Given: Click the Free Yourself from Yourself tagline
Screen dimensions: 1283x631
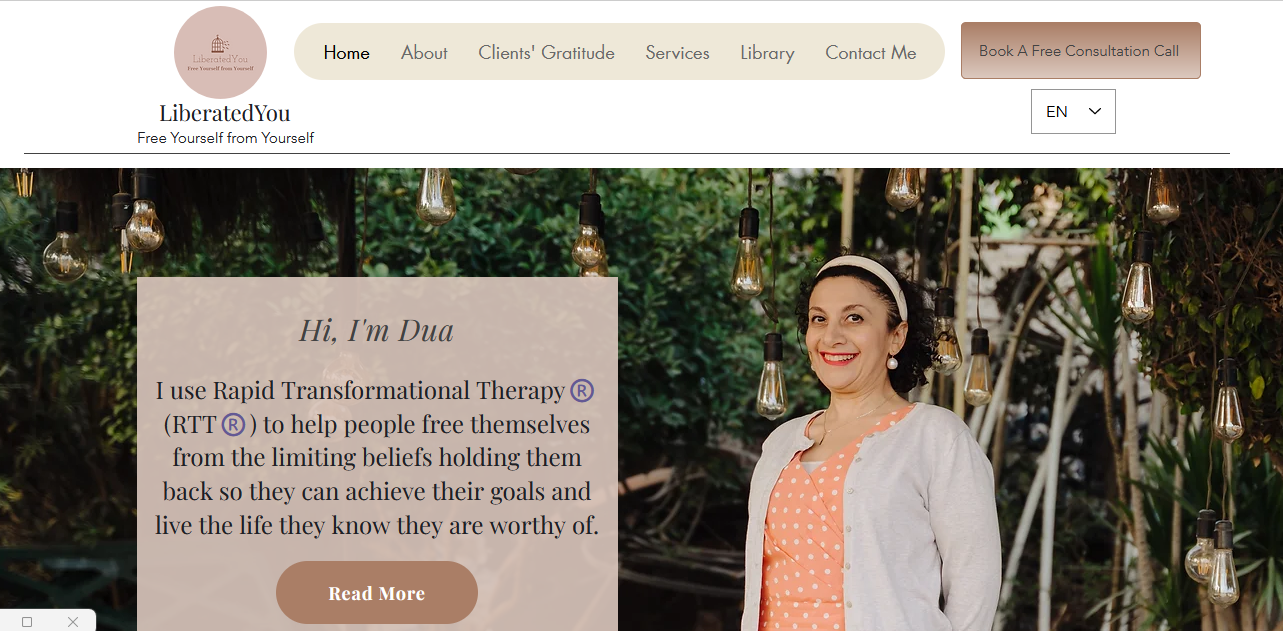Looking at the screenshot, I should (x=226, y=138).
